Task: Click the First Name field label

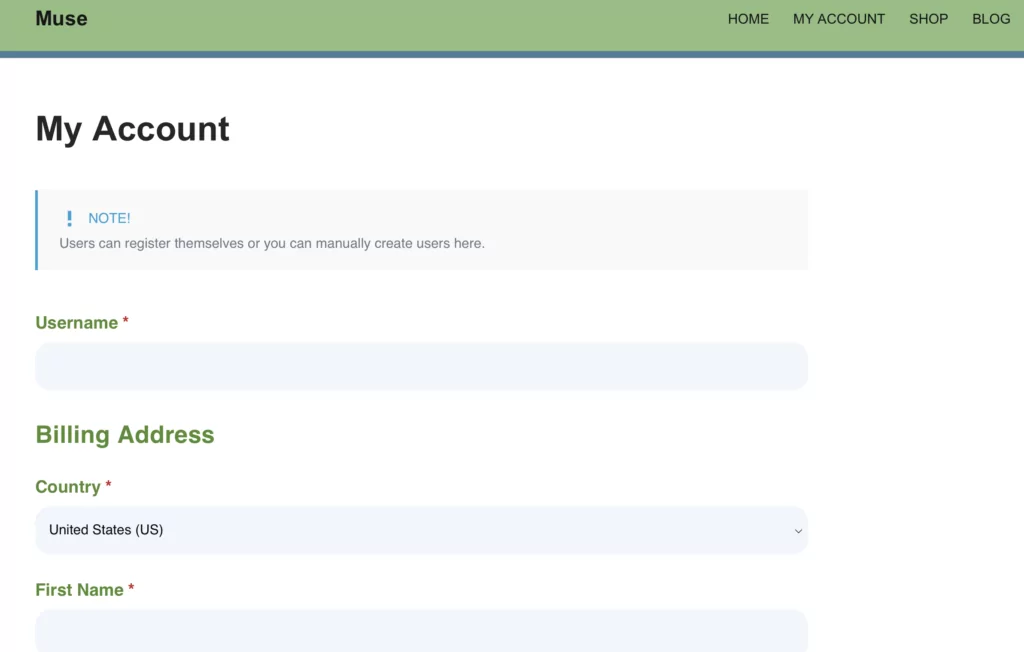Action: (x=79, y=590)
